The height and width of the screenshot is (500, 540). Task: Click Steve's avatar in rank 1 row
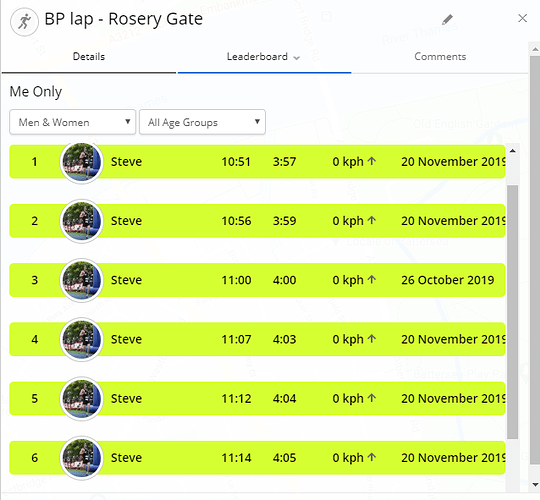(x=82, y=162)
